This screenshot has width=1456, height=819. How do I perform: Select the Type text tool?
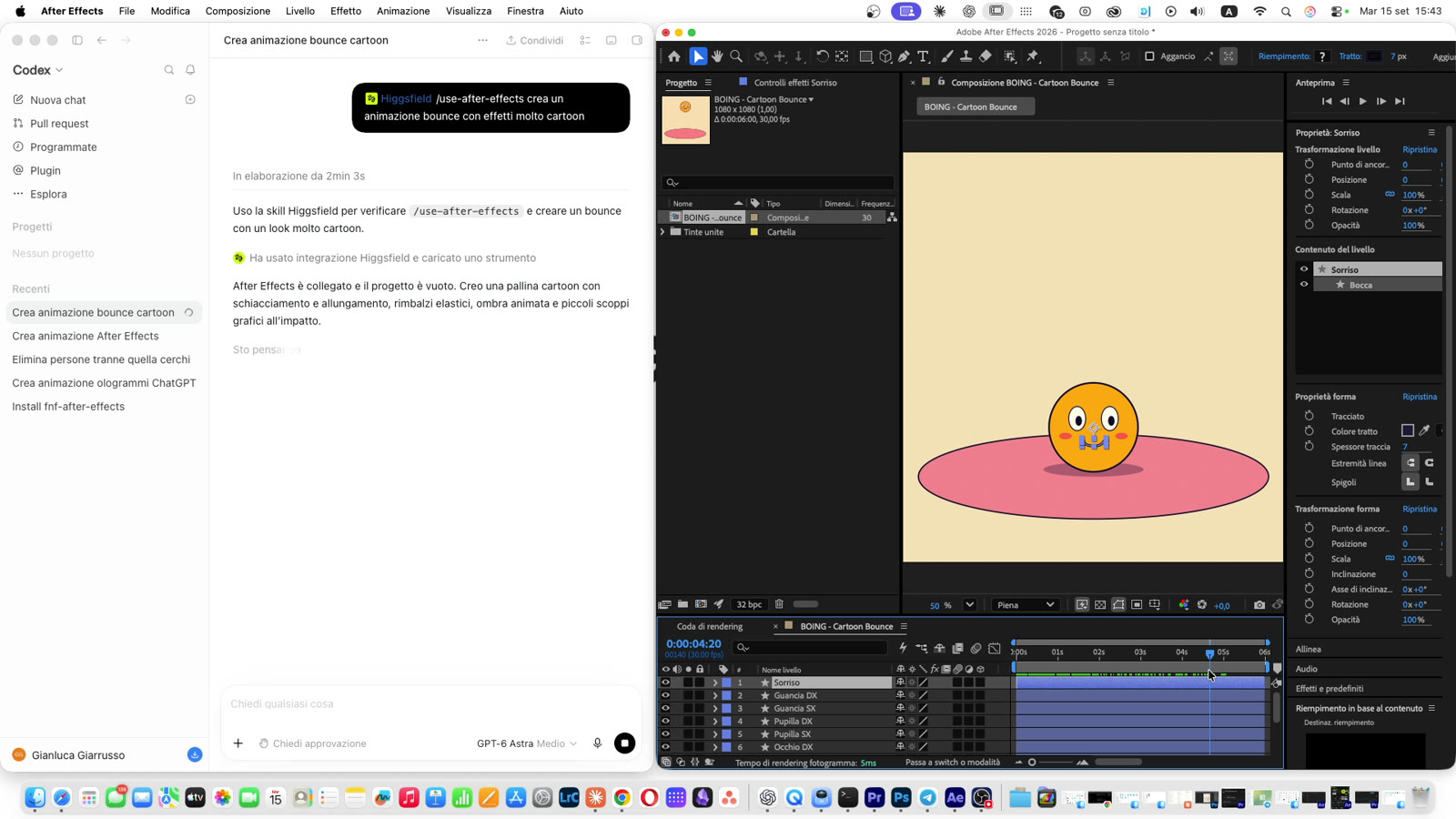(x=923, y=56)
